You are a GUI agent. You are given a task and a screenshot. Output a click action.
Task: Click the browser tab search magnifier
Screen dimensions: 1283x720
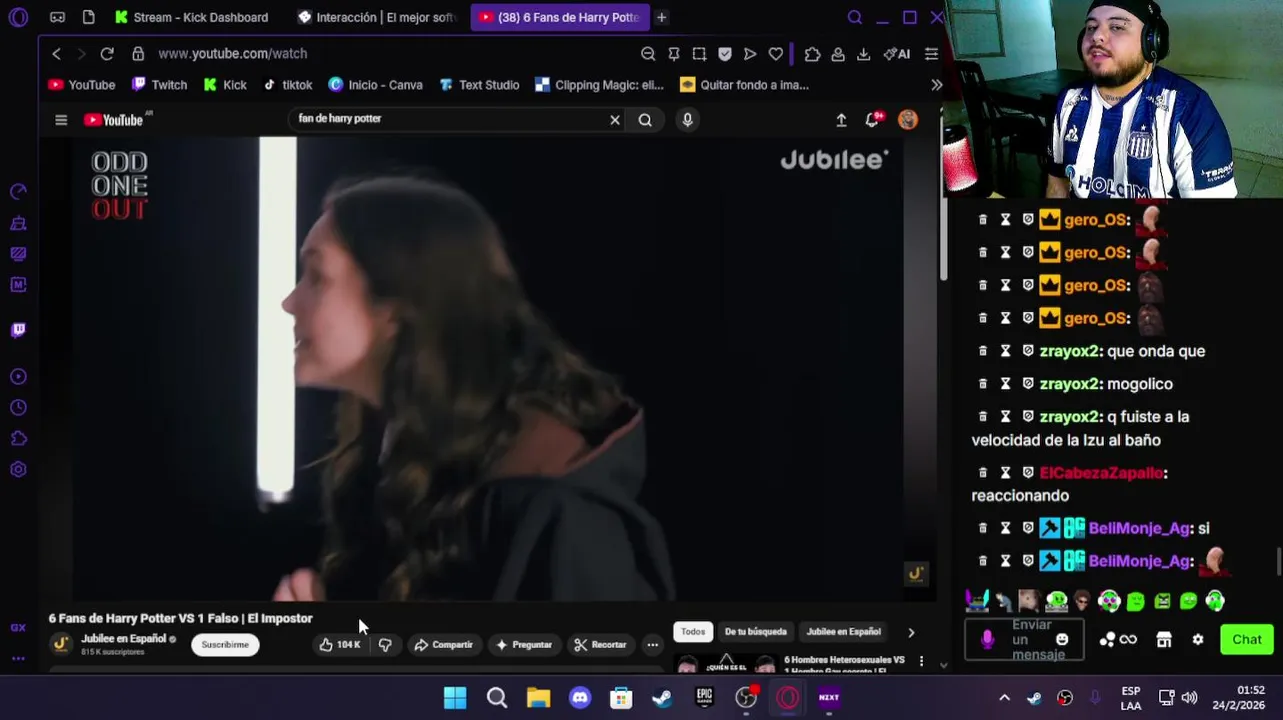(854, 17)
